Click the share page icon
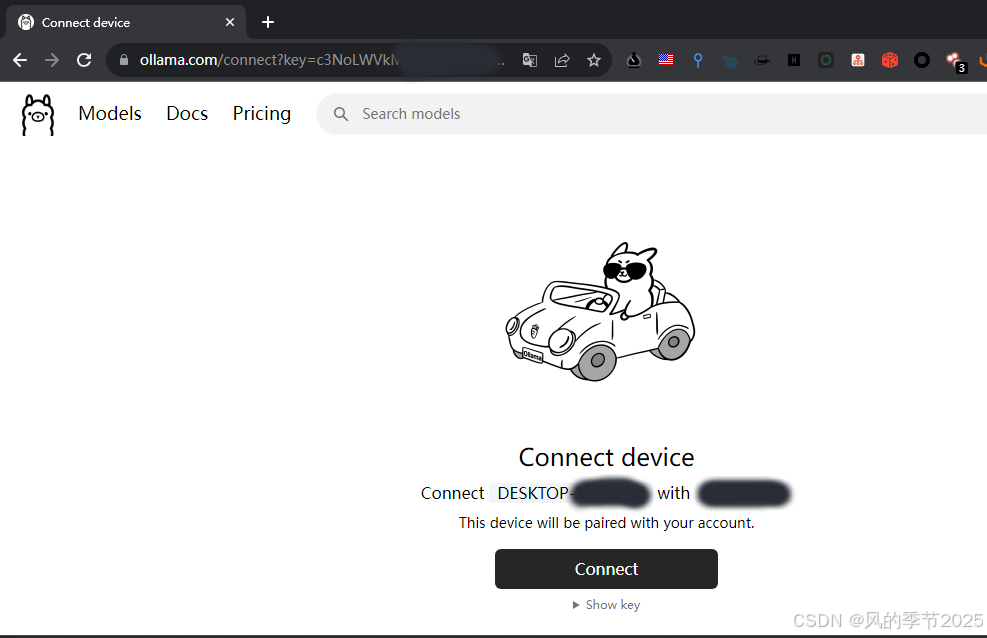 561,60
